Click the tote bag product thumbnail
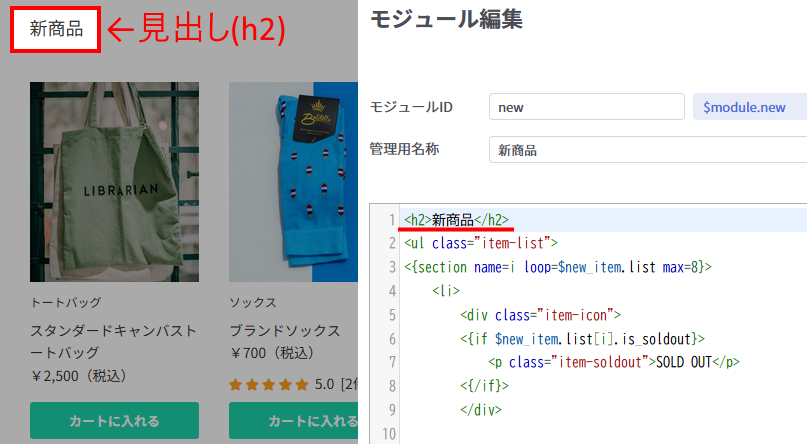807x444 pixels. point(114,182)
